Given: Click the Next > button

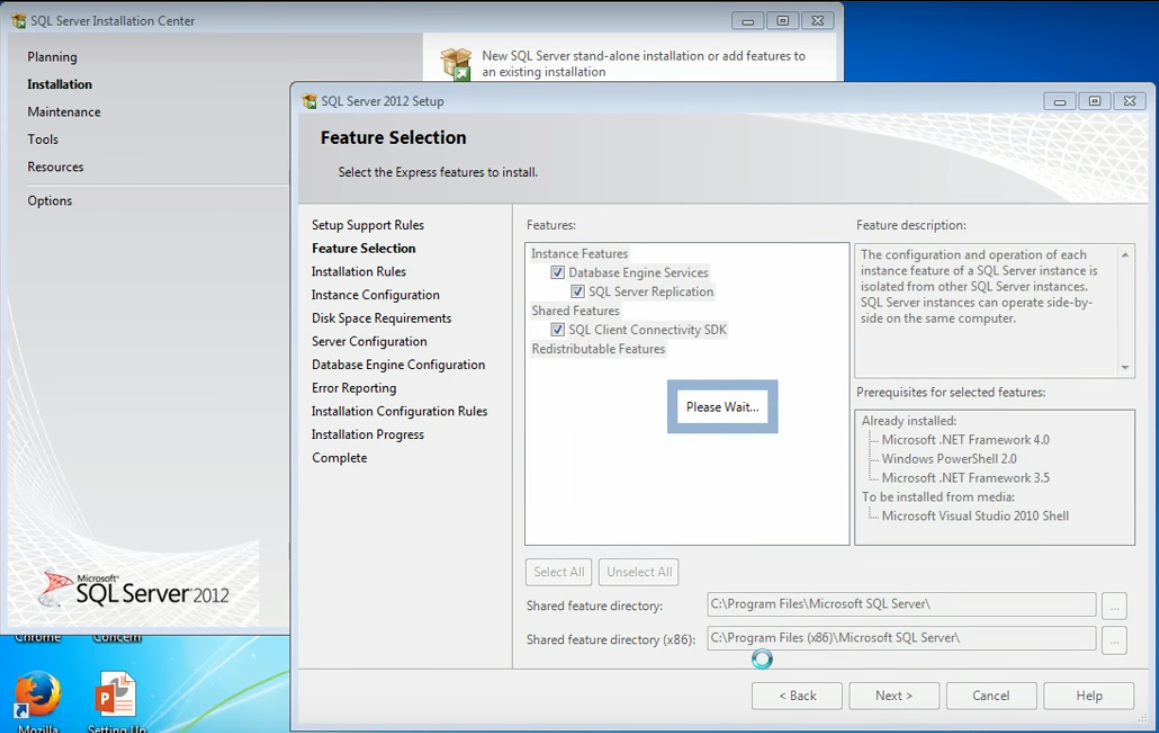Looking at the screenshot, I should click(x=894, y=695).
